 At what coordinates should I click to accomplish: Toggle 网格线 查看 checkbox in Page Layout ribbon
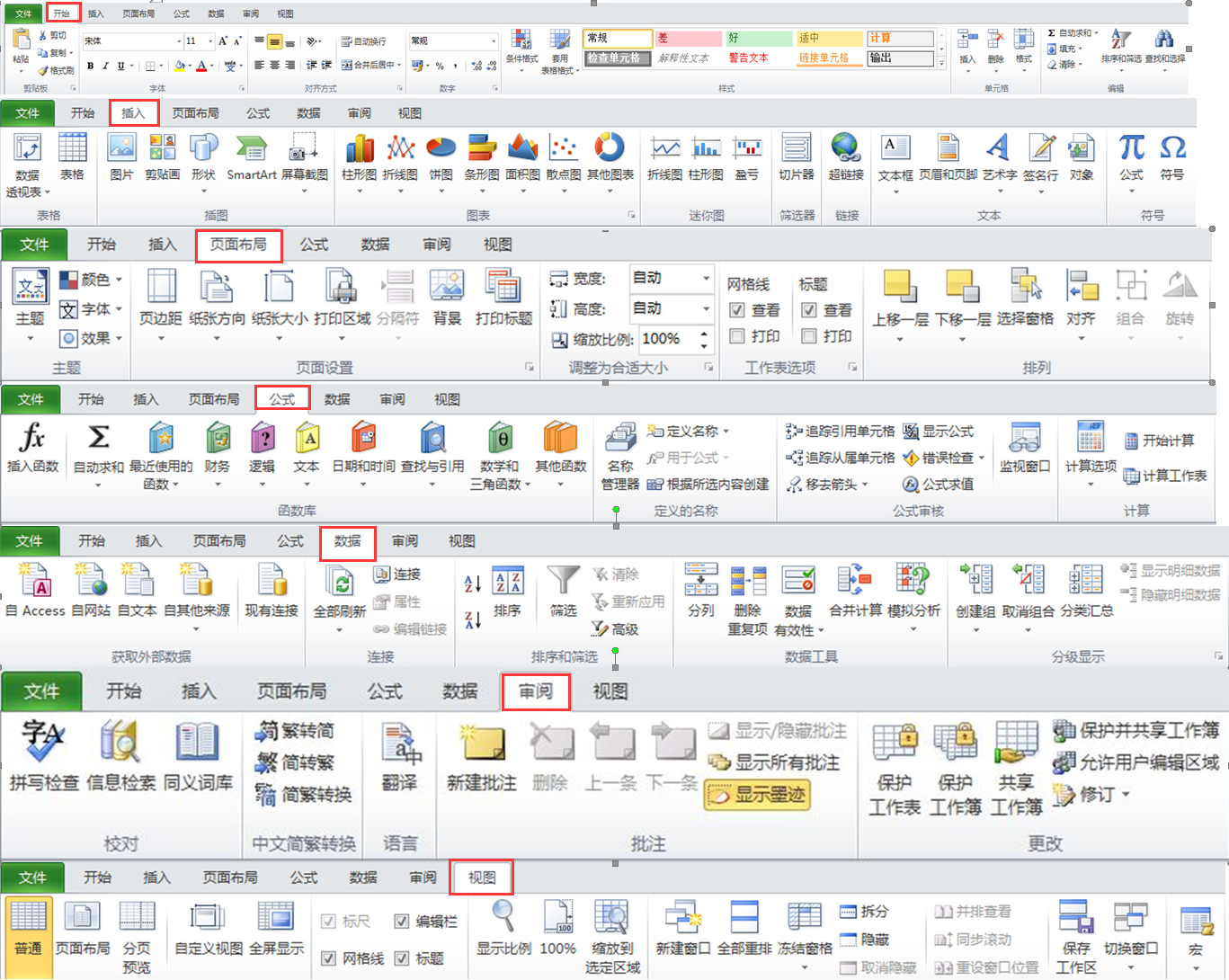click(737, 310)
